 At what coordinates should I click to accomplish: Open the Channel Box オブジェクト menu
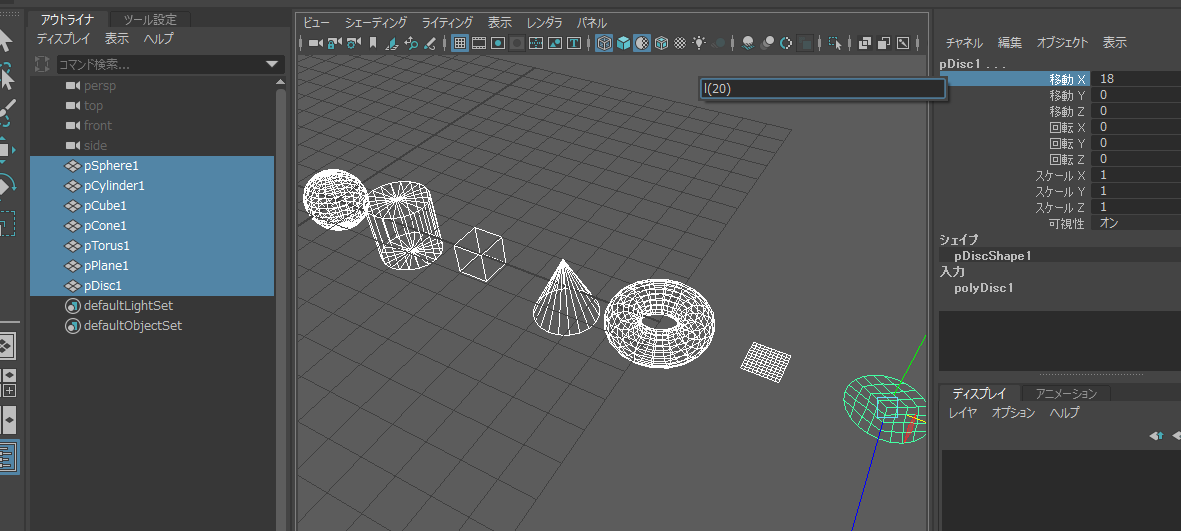coord(1062,43)
